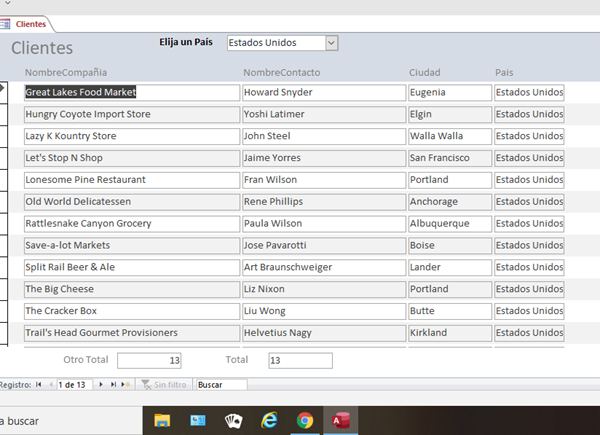
Task: Click the Ciudad column label
Action: click(x=425, y=72)
